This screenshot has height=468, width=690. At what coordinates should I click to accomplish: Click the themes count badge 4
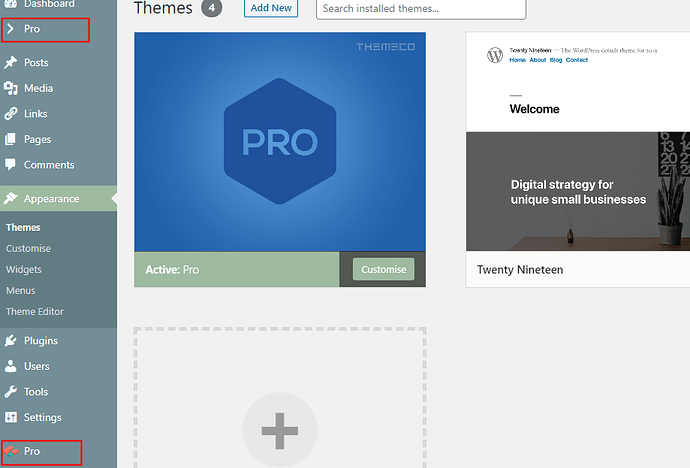click(x=212, y=7)
